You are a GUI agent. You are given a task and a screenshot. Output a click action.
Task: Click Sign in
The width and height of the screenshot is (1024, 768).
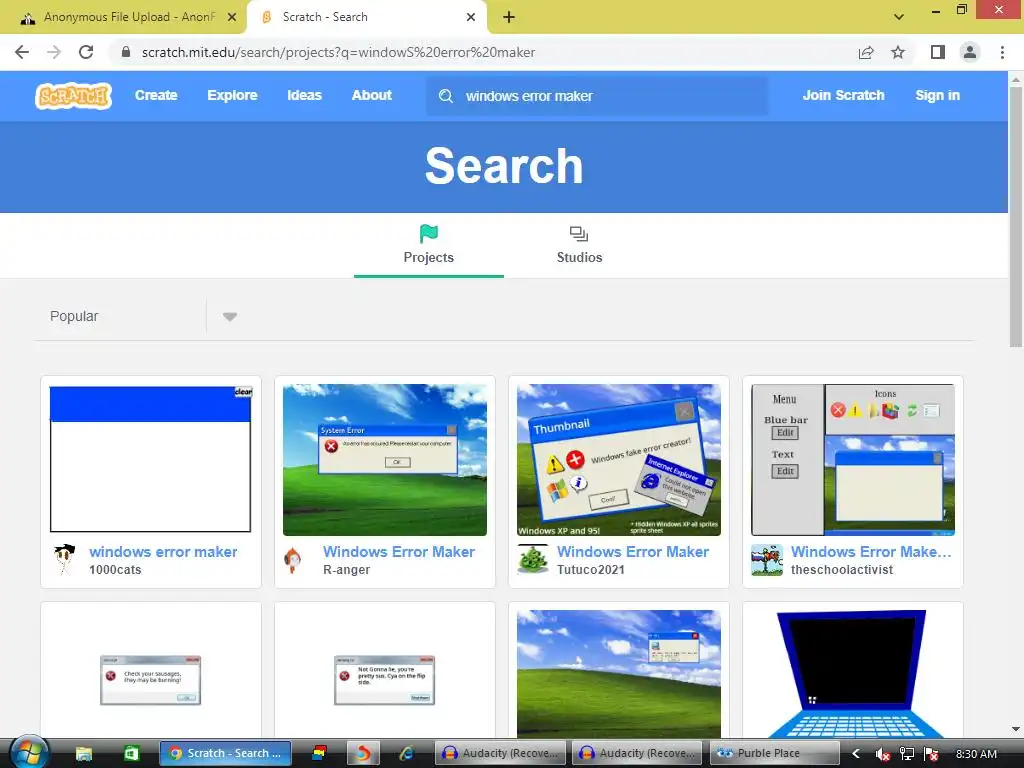[937, 95]
